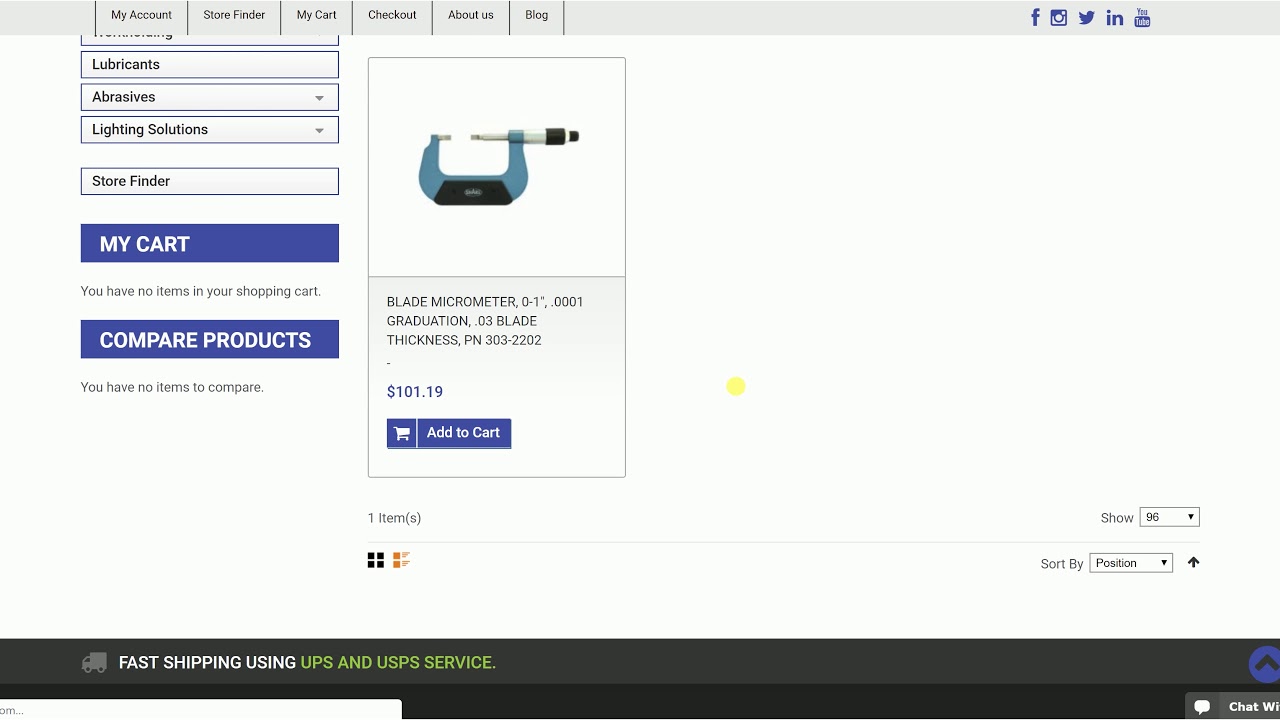Expand the Abrasives category arrow
This screenshot has height=720, width=1280.
tap(319, 98)
